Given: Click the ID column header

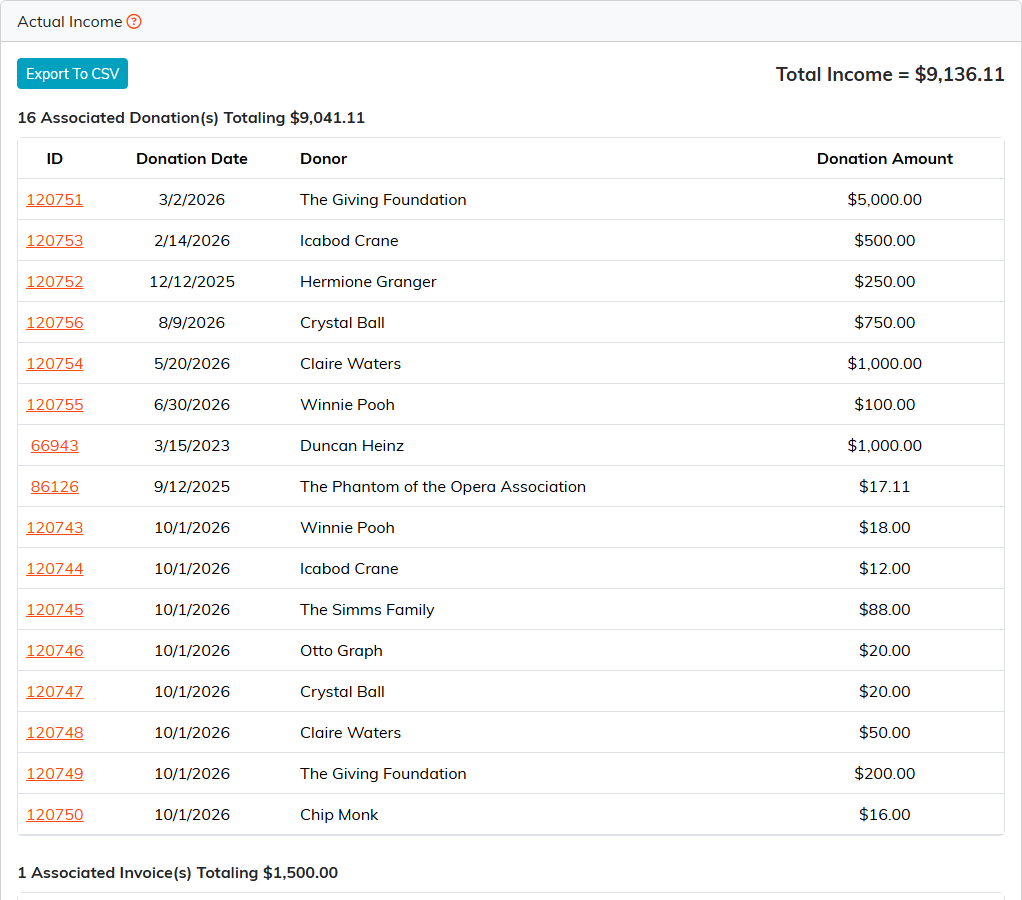Looking at the screenshot, I should click(55, 159).
